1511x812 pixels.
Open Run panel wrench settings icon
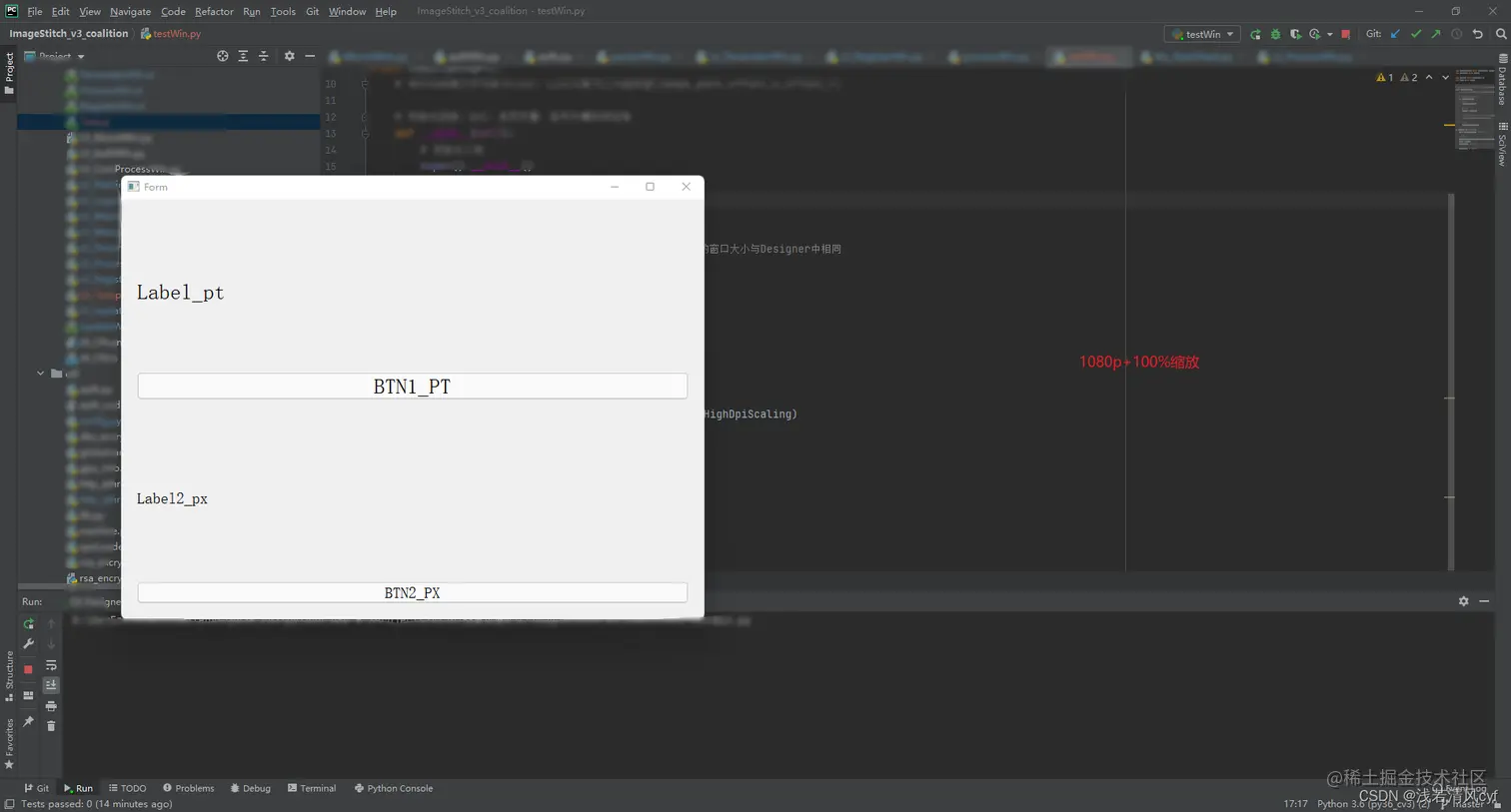[28, 644]
